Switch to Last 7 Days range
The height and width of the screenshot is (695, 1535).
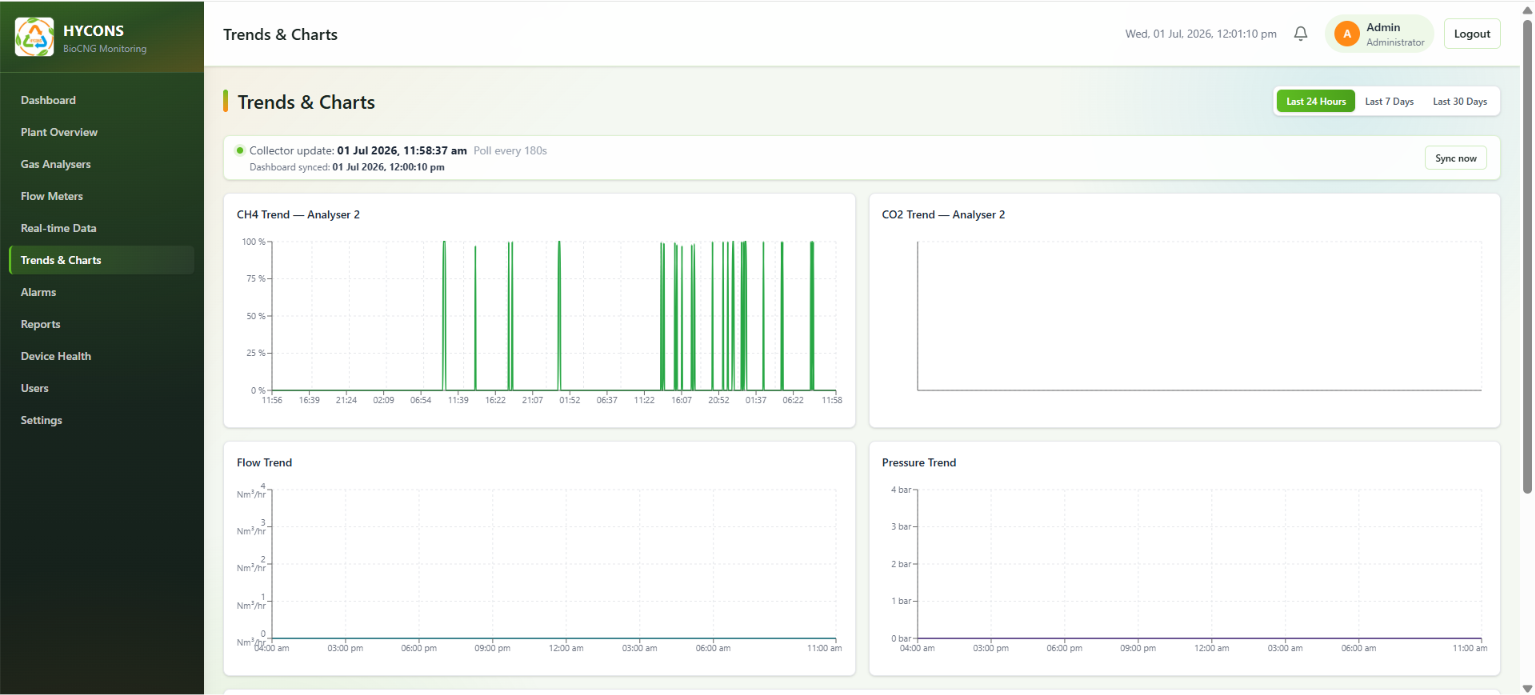[1389, 102]
